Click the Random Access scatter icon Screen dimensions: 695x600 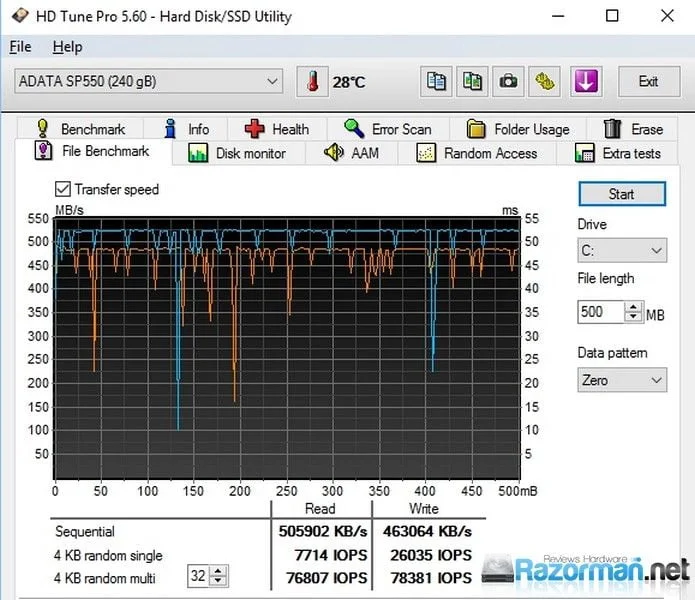tap(426, 153)
